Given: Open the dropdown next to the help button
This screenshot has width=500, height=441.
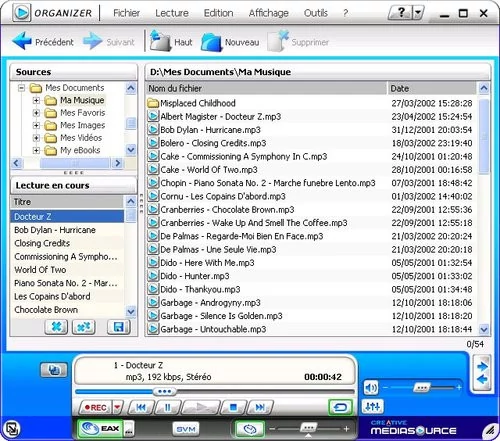Looking at the screenshot, I should click(x=419, y=13).
